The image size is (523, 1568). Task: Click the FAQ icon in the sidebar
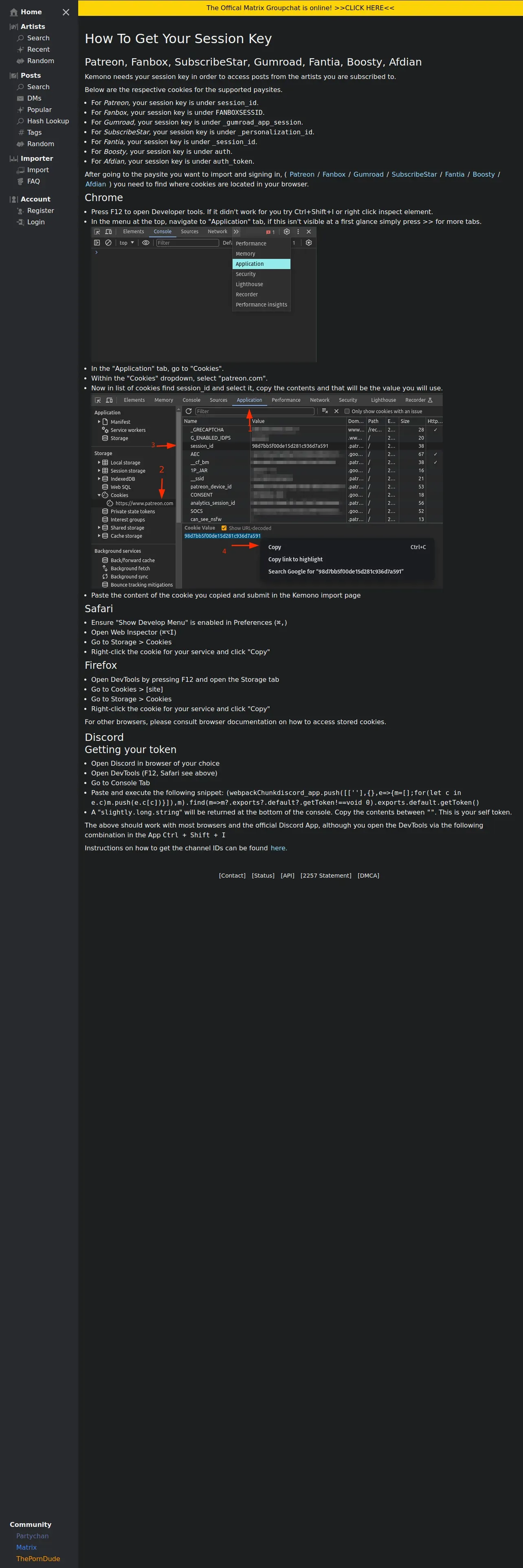tap(21, 182)
